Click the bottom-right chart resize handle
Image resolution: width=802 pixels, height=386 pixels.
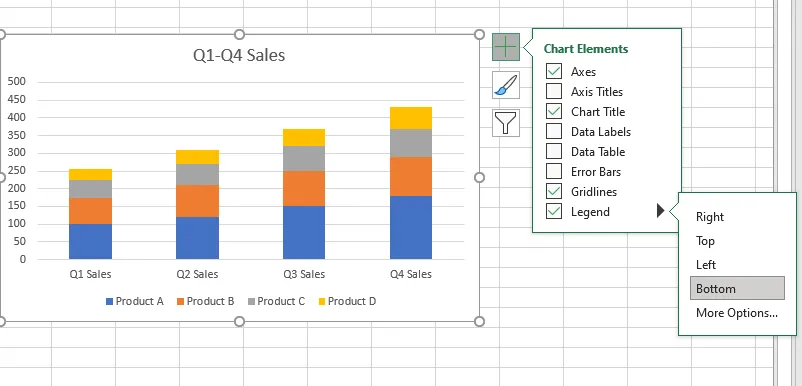[479, 321]
